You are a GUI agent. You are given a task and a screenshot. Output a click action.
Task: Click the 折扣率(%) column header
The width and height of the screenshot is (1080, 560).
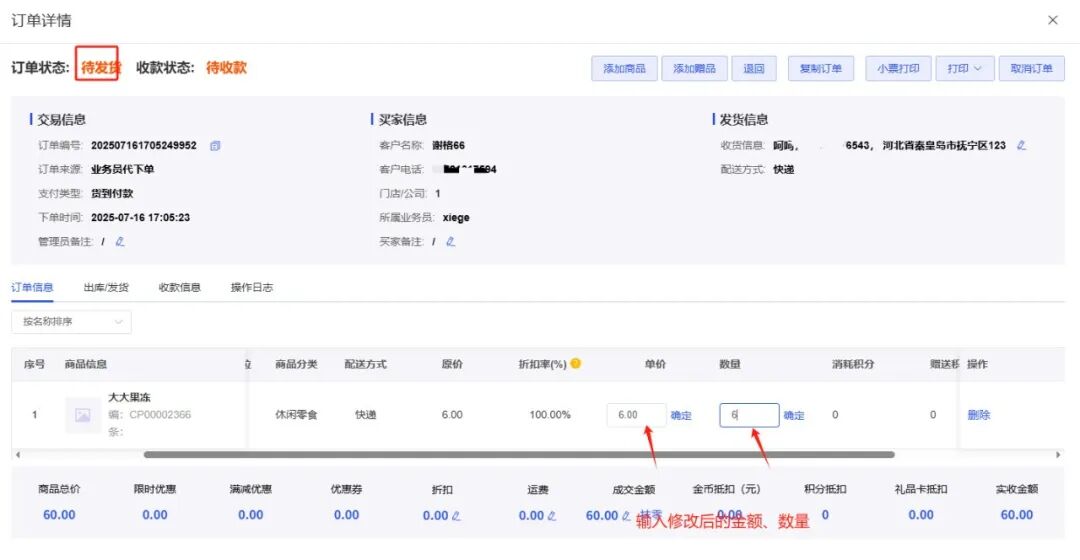click(542, 364)
